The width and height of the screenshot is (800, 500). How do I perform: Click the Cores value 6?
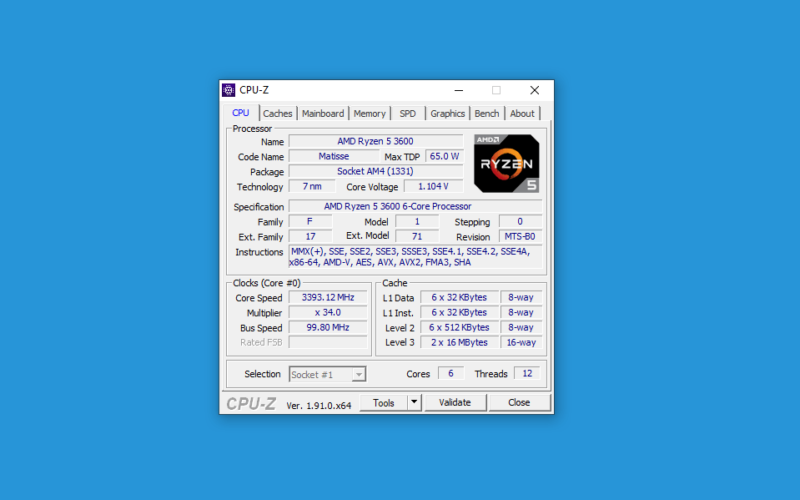point(451,373)
